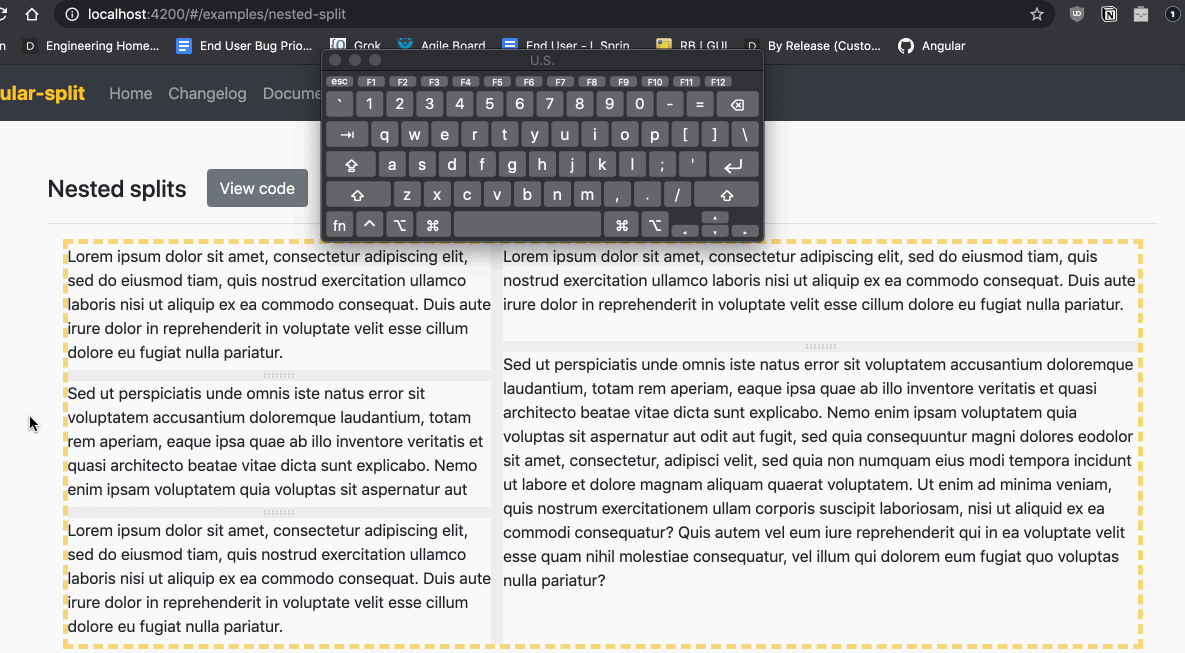Click the left option key on virtual keyboard

pos(400,225)
